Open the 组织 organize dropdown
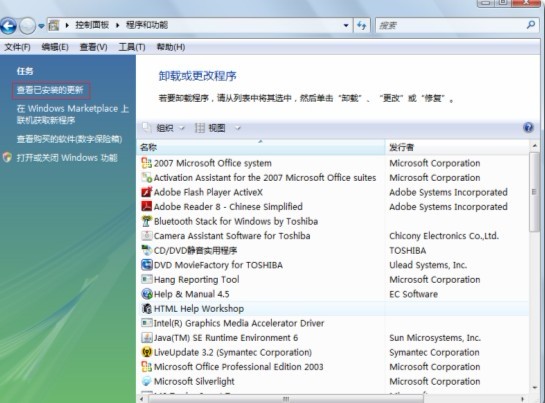The width and height of the screenshot is (545, 403). [x=164, y=128]
